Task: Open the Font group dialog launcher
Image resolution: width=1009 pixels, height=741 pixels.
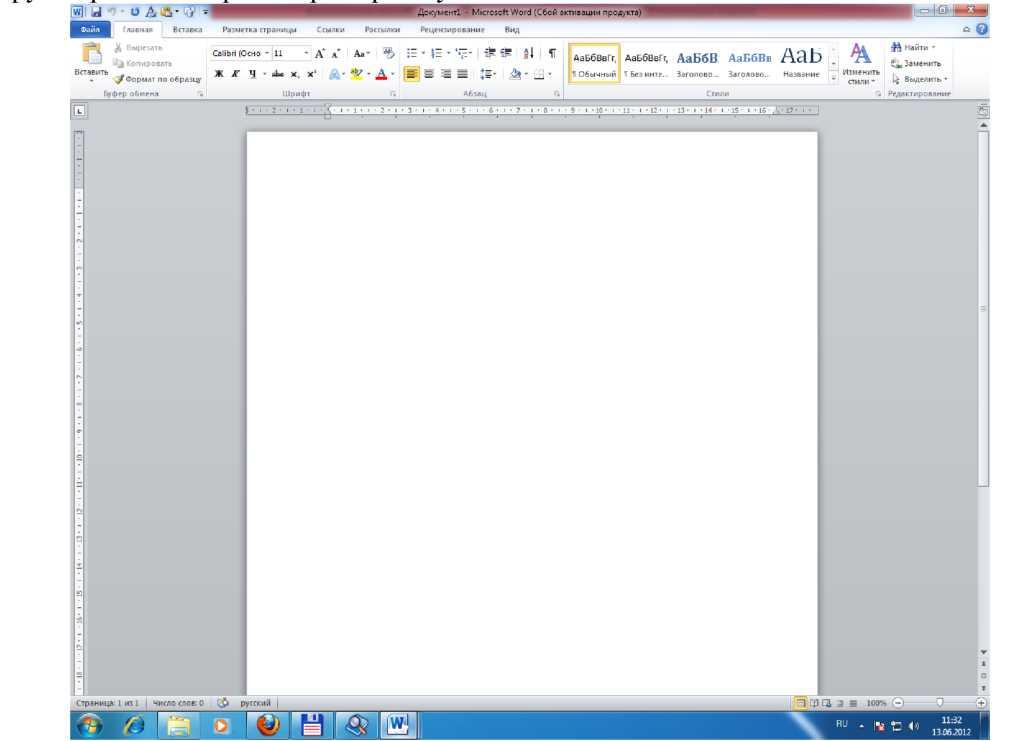Action: [x=393, y=94]
